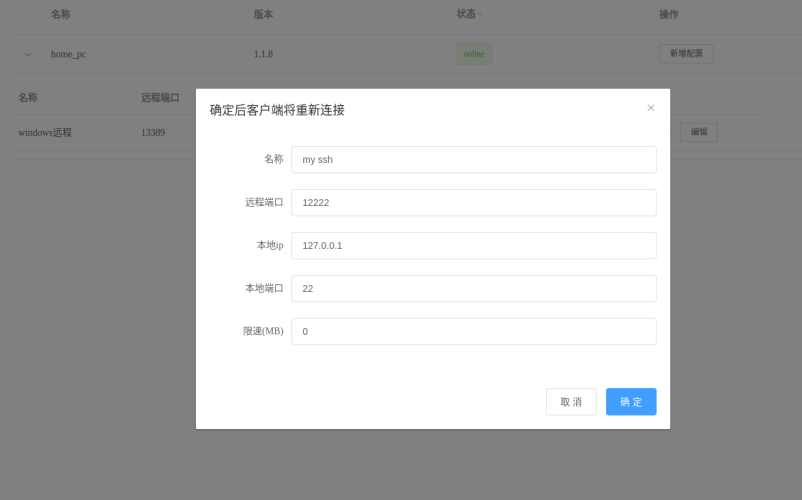Focus the 限速(MB) field with 0
The height and width of the screenshot is (500, 802).
[x=474, y=331]
